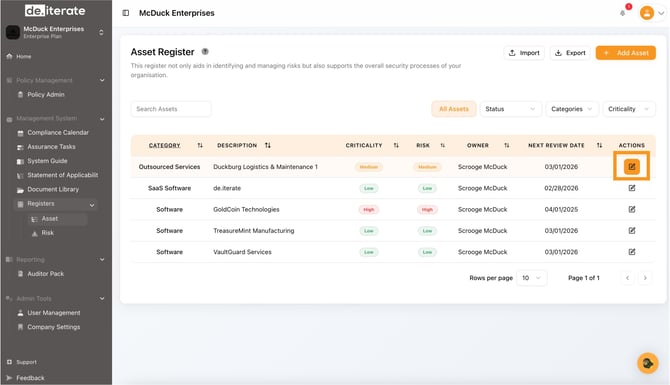Image resolution: width=670 pixels, height=385 pixels.
Task: Open the notifications bell
Action: coord(623,13)
